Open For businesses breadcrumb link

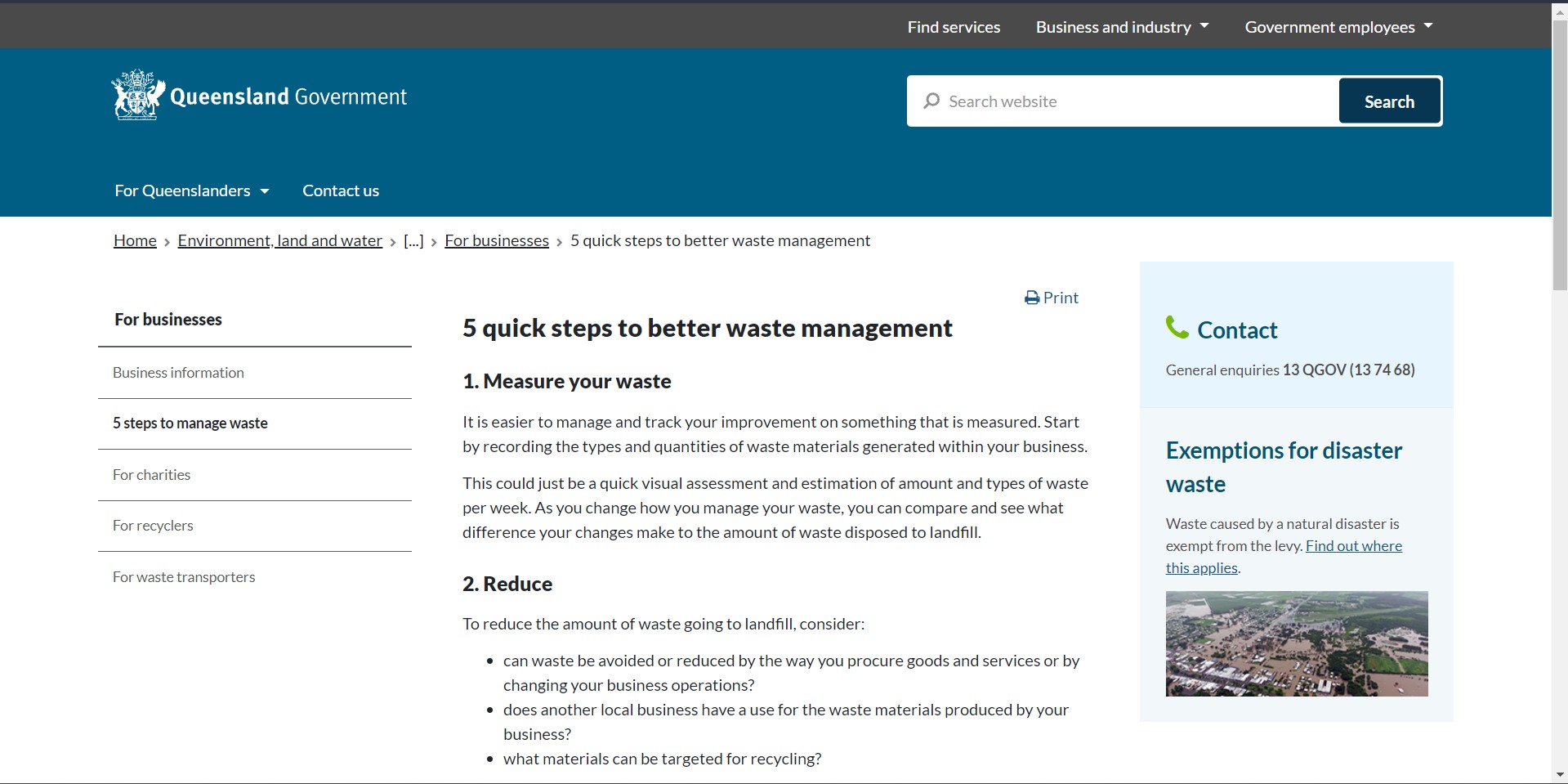point(497,240)
